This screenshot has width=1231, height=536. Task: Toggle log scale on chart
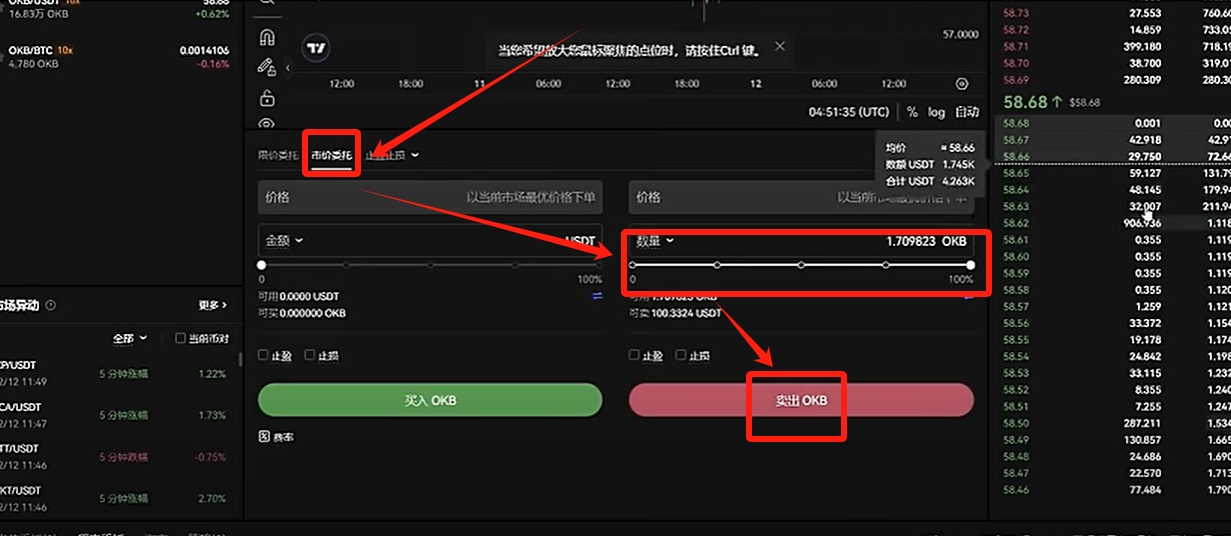pos(936,112)
